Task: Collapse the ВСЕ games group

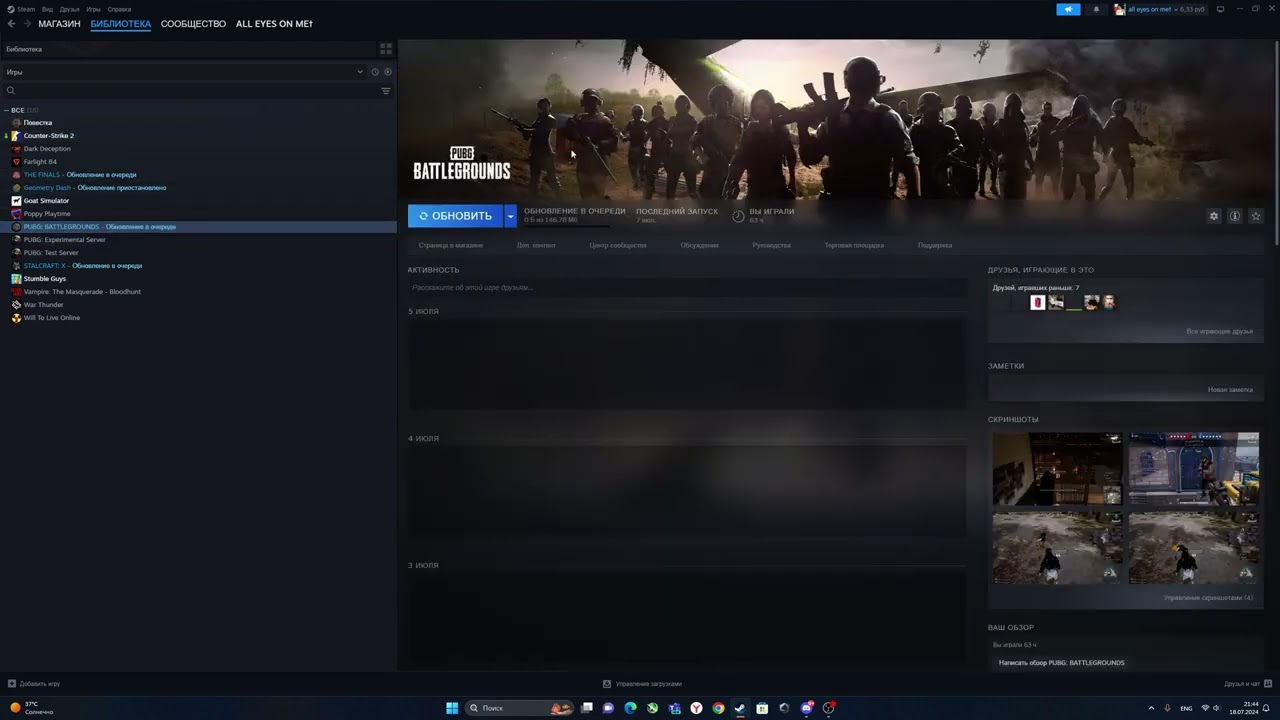Action: 6,110
